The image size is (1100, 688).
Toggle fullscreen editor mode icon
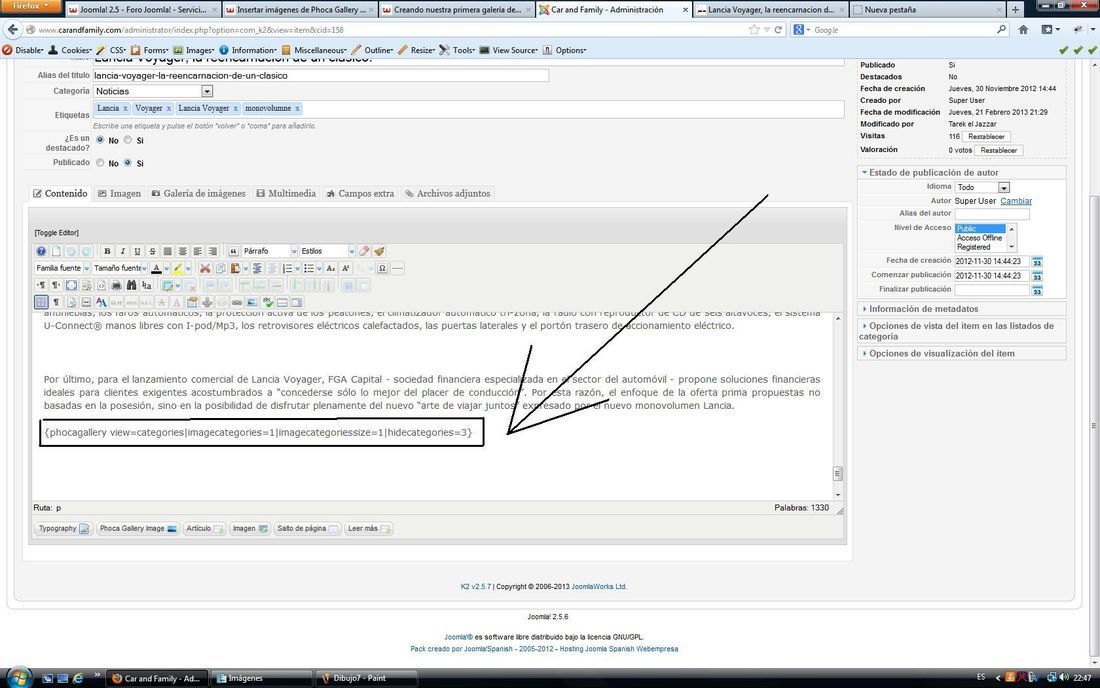pos(72,285)
